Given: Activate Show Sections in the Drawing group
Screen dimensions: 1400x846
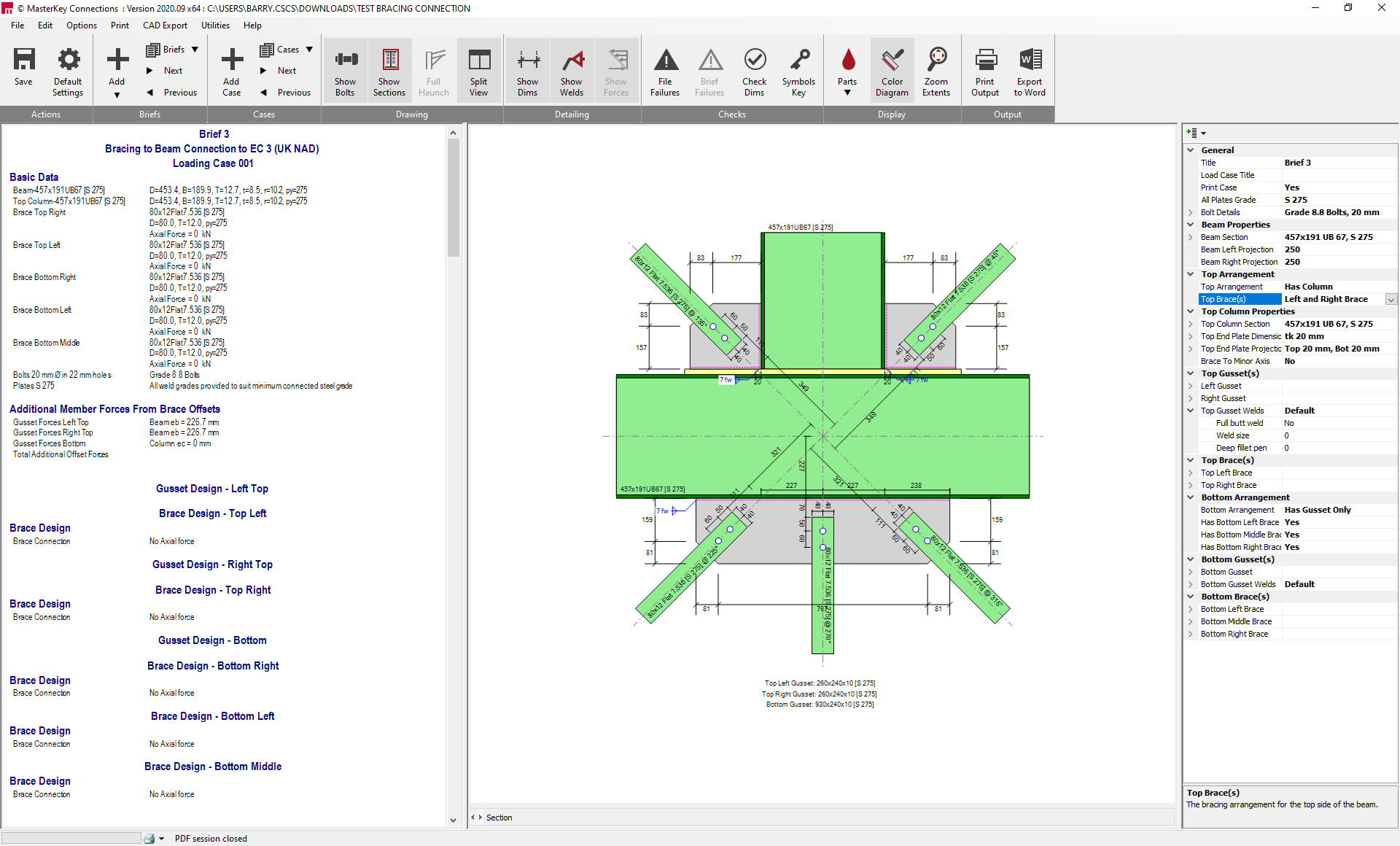Looking at the screenshot, I should (x=389, y=69).
